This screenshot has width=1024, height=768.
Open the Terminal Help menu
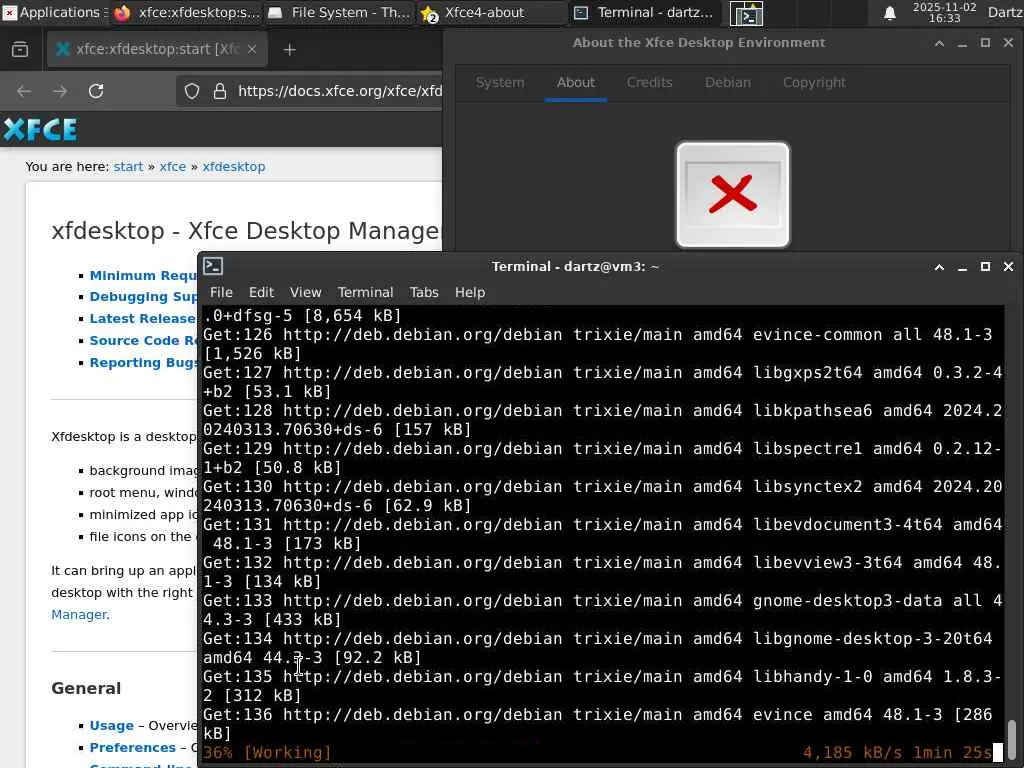(470, 293)
